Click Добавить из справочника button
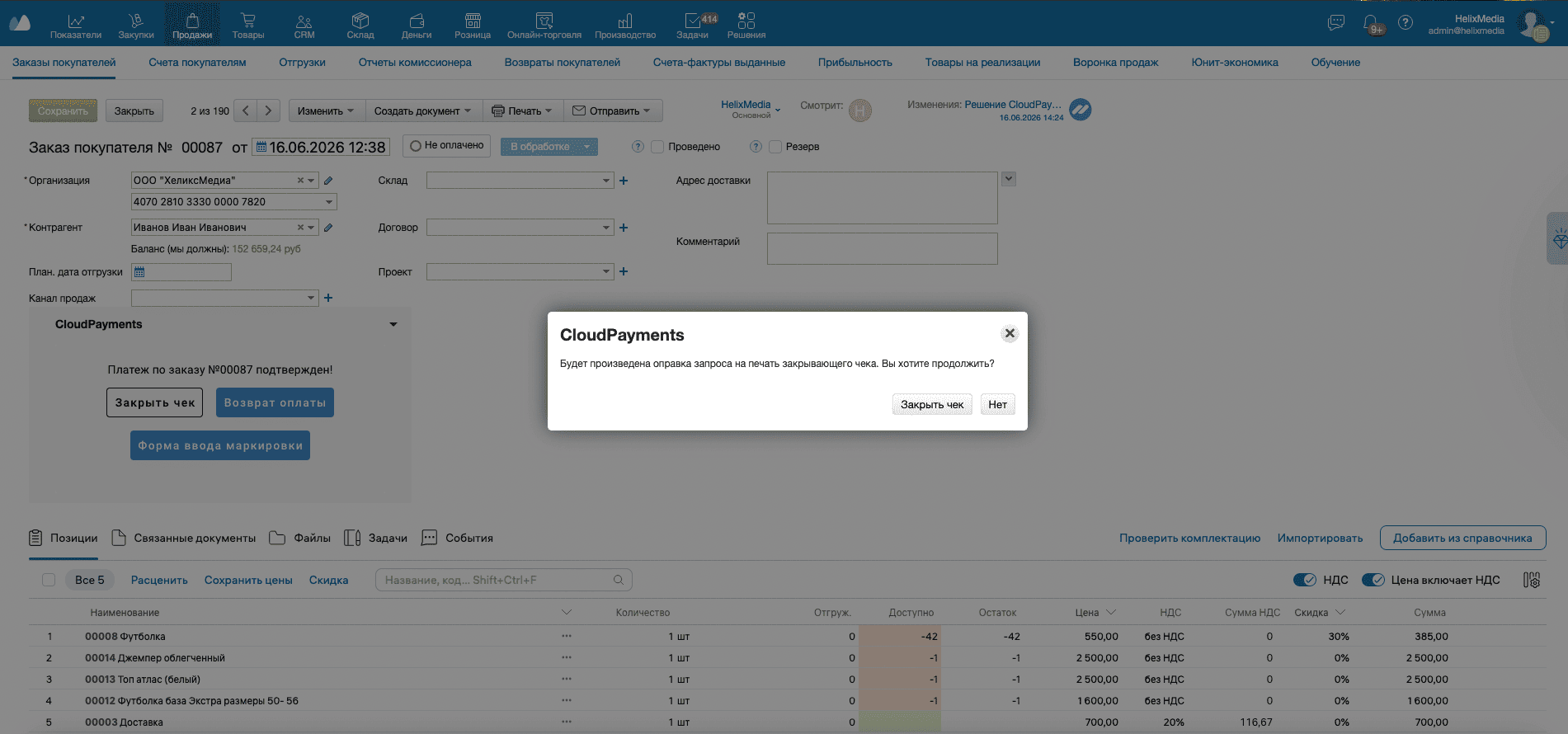This screenshot has height=734, width=1568. pos(1462,538)
